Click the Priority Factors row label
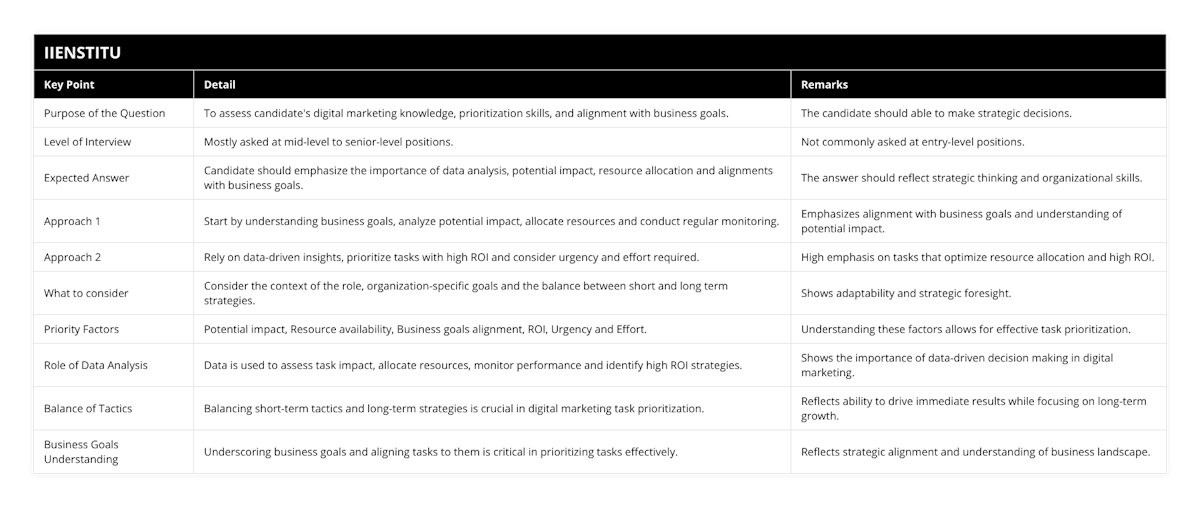This screenshot has width=1200, height=507. [x=84, y=329]
